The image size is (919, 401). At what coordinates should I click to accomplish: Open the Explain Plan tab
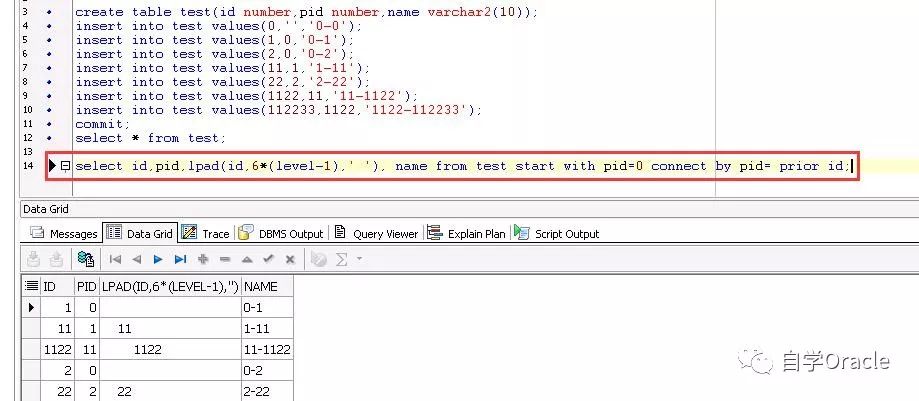[466, 233]
